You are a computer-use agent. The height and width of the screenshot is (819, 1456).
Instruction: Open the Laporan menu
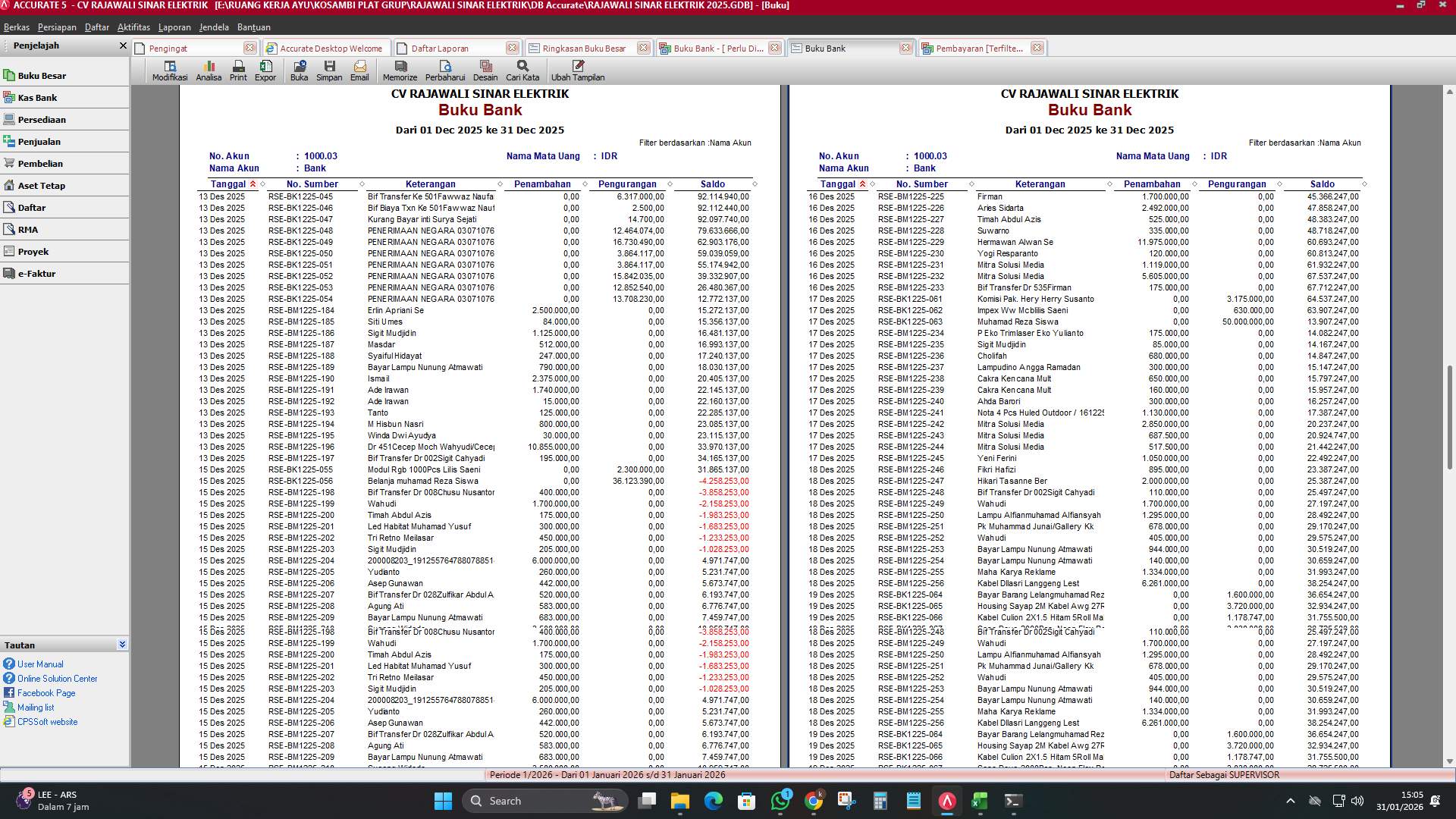[174, 27]
